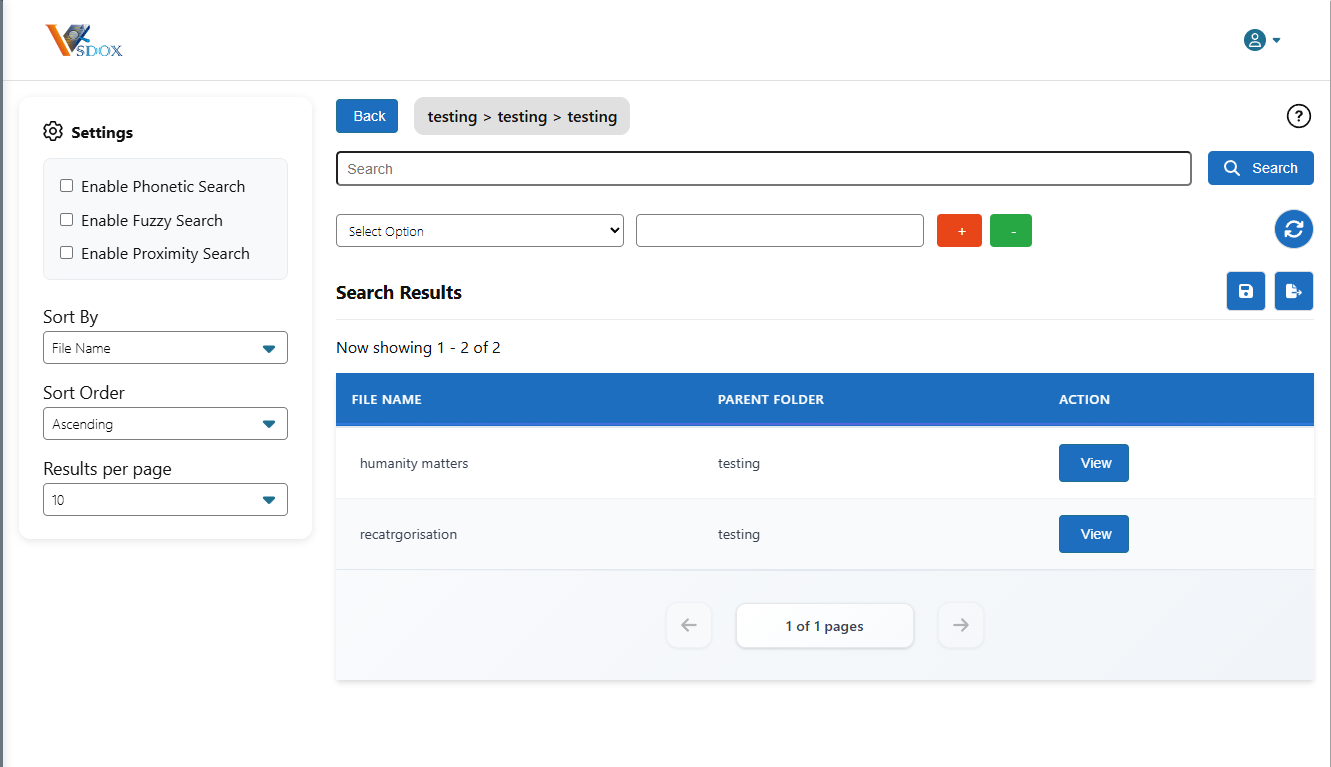
Task: Click the Back button
Action: click(x=367, y=116)
